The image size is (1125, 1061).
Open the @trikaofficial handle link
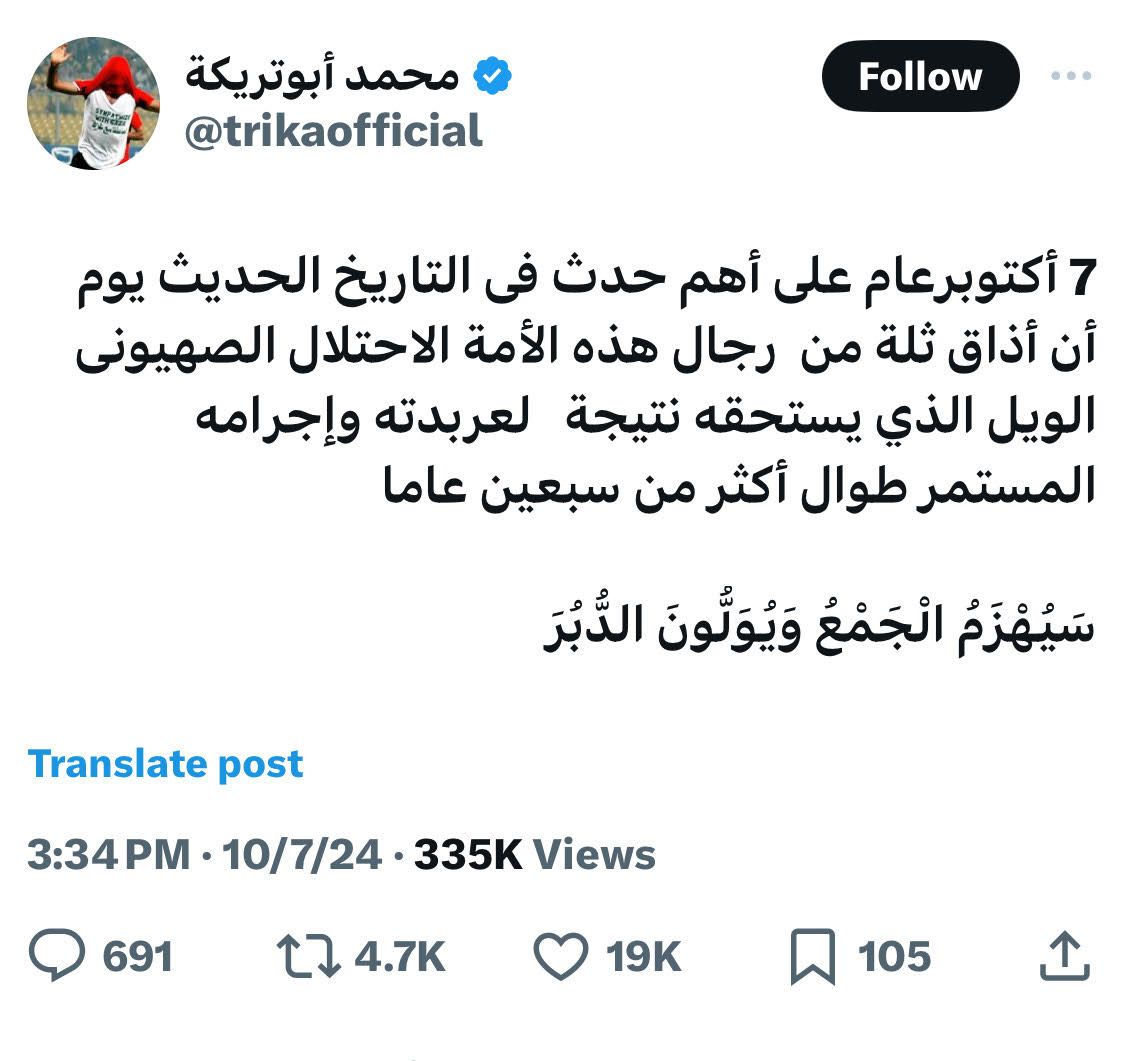(337, 128)
